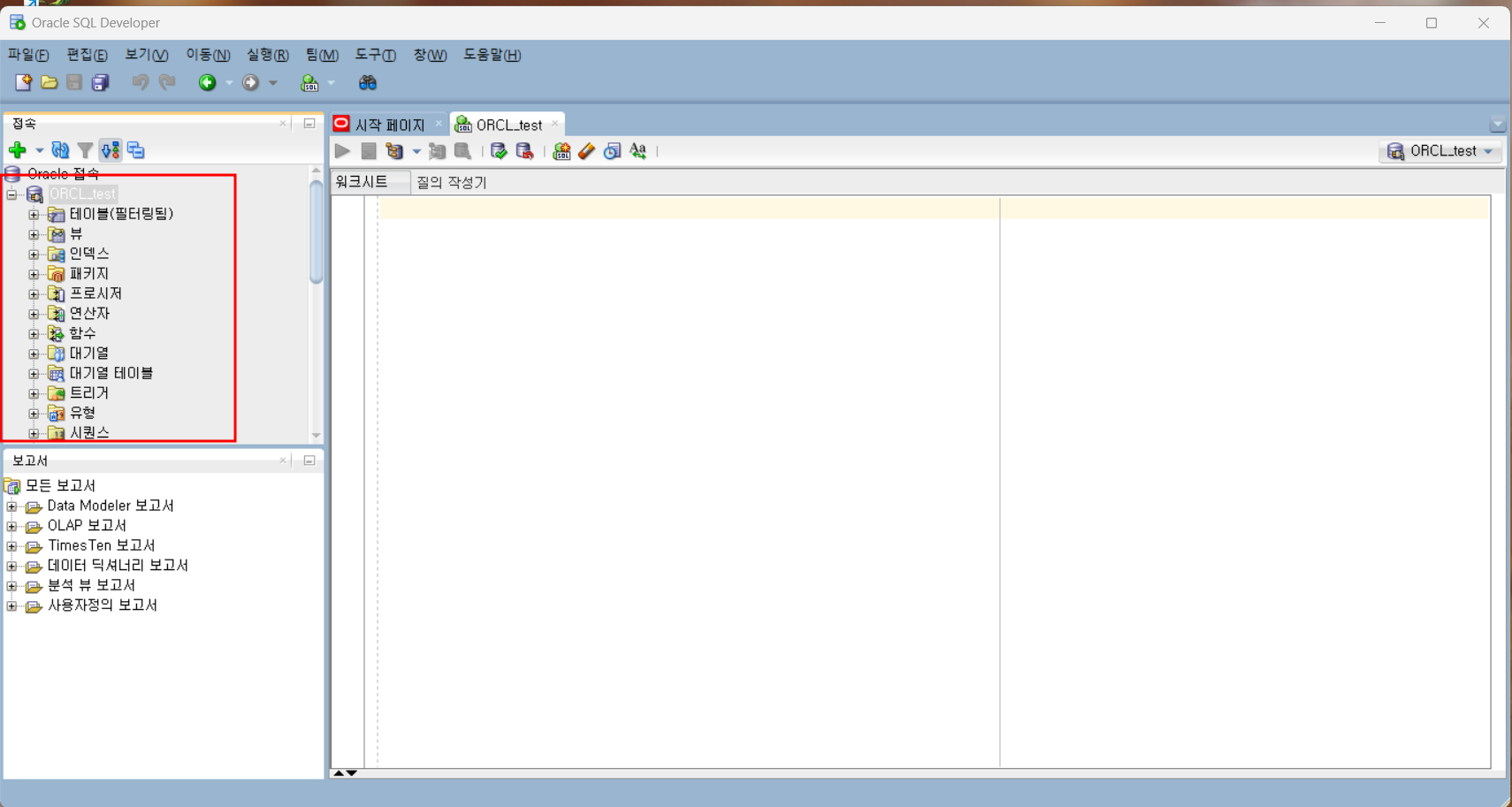Viewport: 1512px width, 807px height.
Task: Select the 함수 tree item
Action: click(82, 333)
